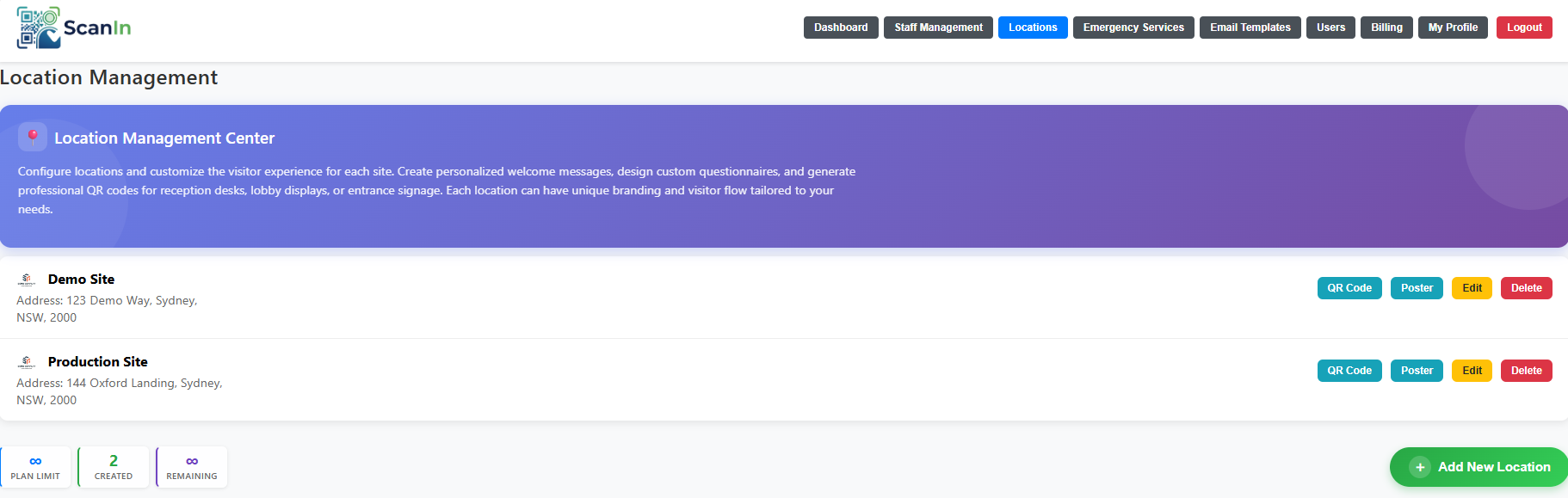Go to Staff Management
The width and height of the screenshot is (1568, 498).
coord(938,28)
